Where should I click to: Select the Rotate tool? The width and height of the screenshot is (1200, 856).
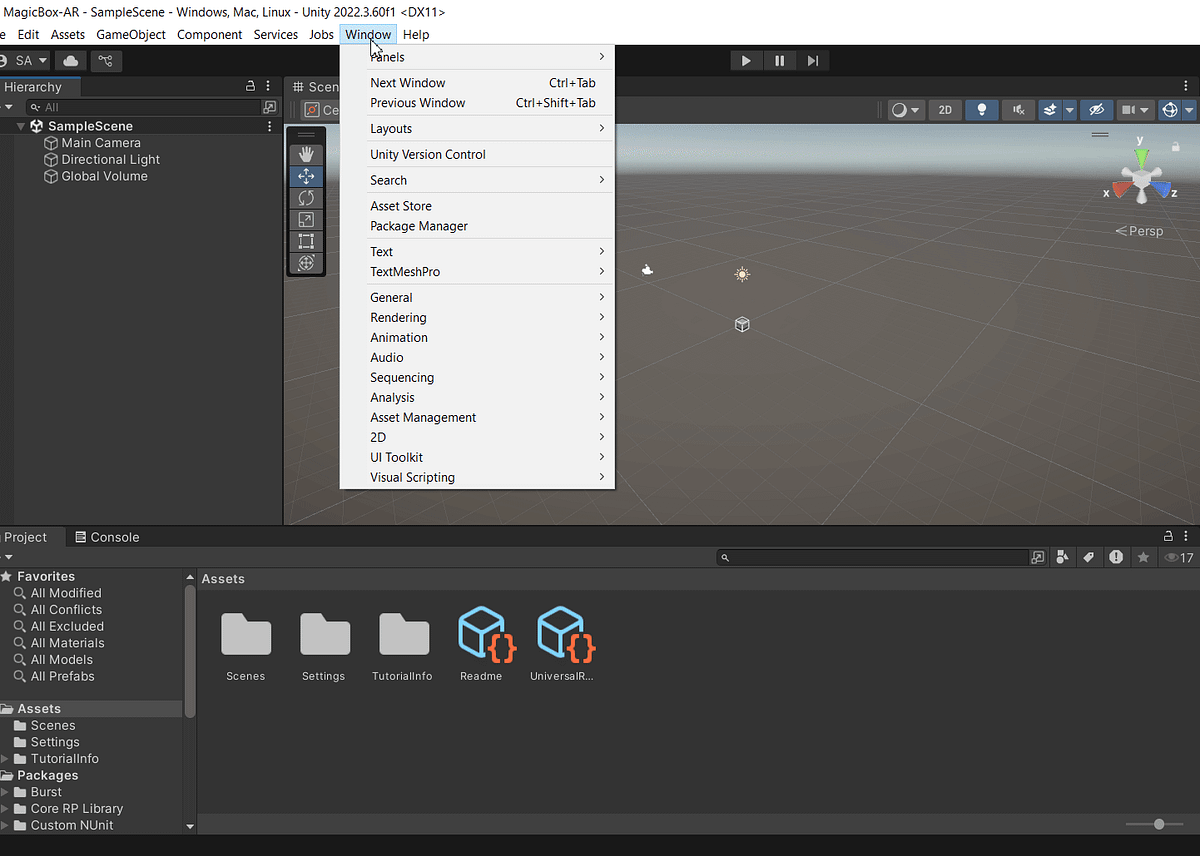click(306, 197)
